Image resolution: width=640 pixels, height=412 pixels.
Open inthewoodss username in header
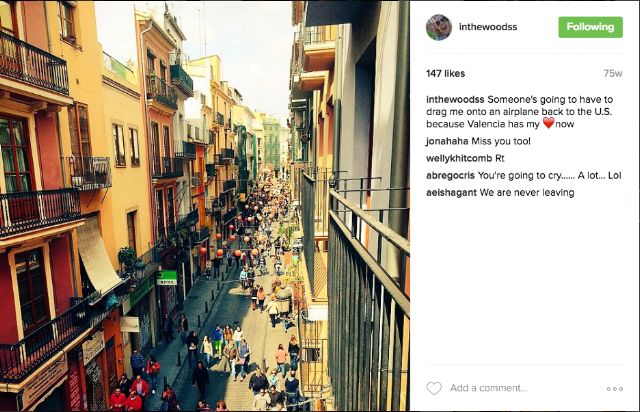488,27
